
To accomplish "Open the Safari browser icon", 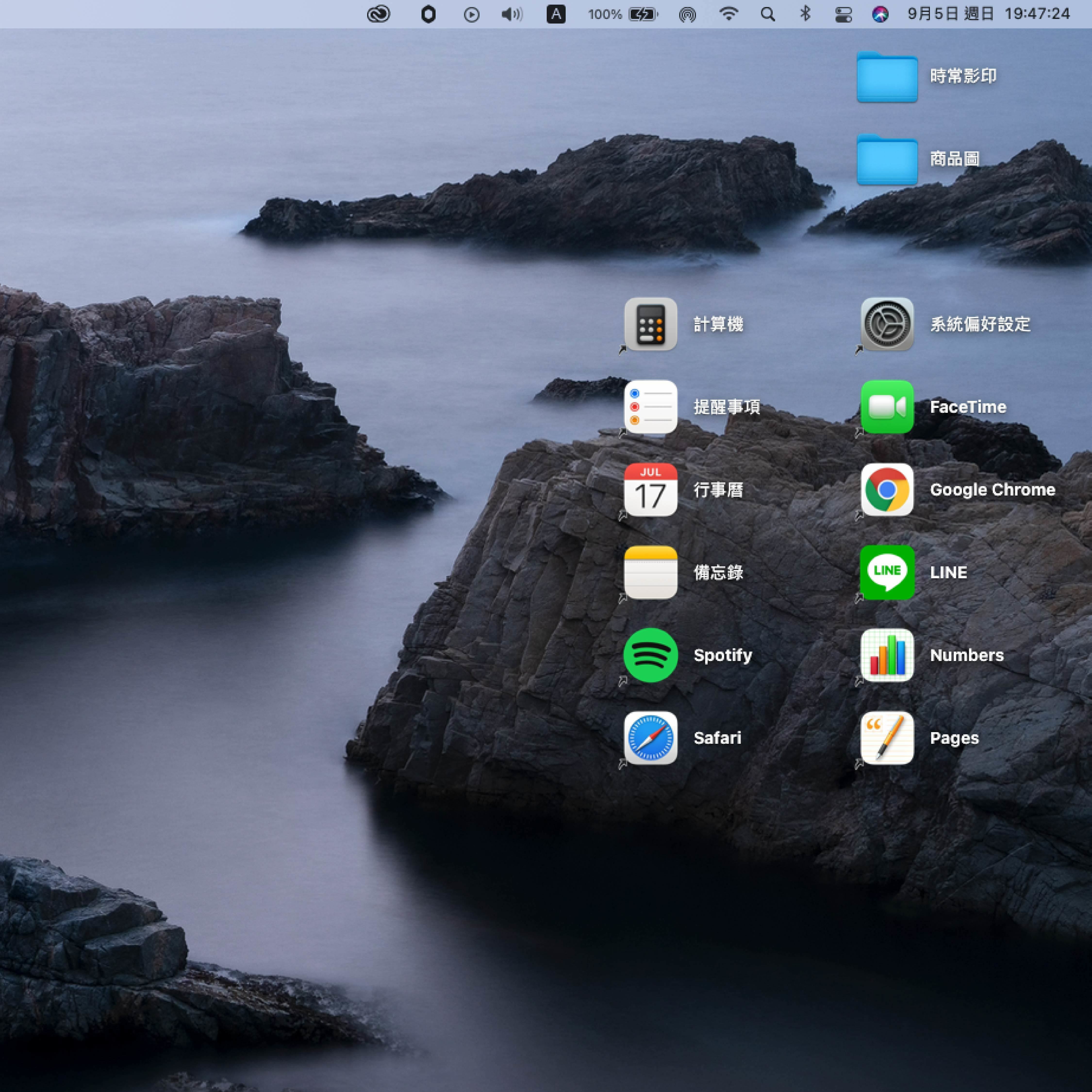I will coord(651,738).
